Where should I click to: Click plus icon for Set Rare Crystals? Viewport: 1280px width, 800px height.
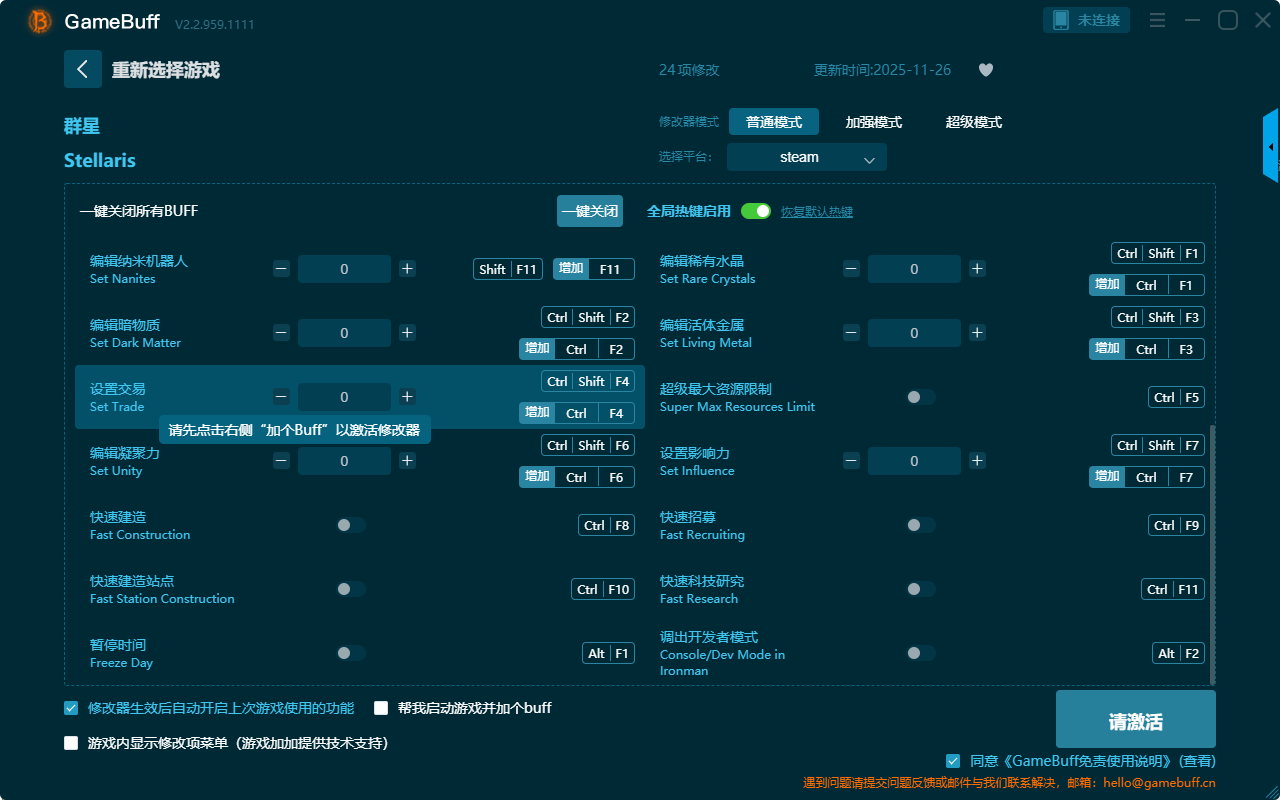click(x=977, y=269)
